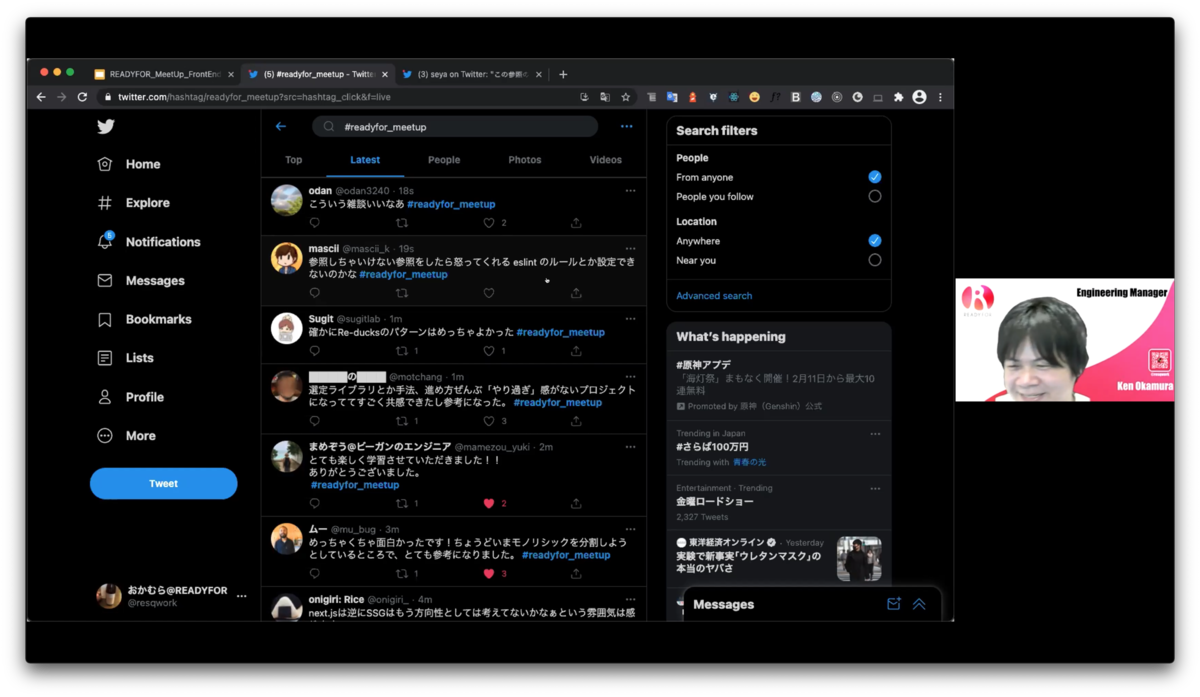Screen dimensions: 1200x697
Task: Open Messages envelope in sidebar
Action: click(105, 281)
